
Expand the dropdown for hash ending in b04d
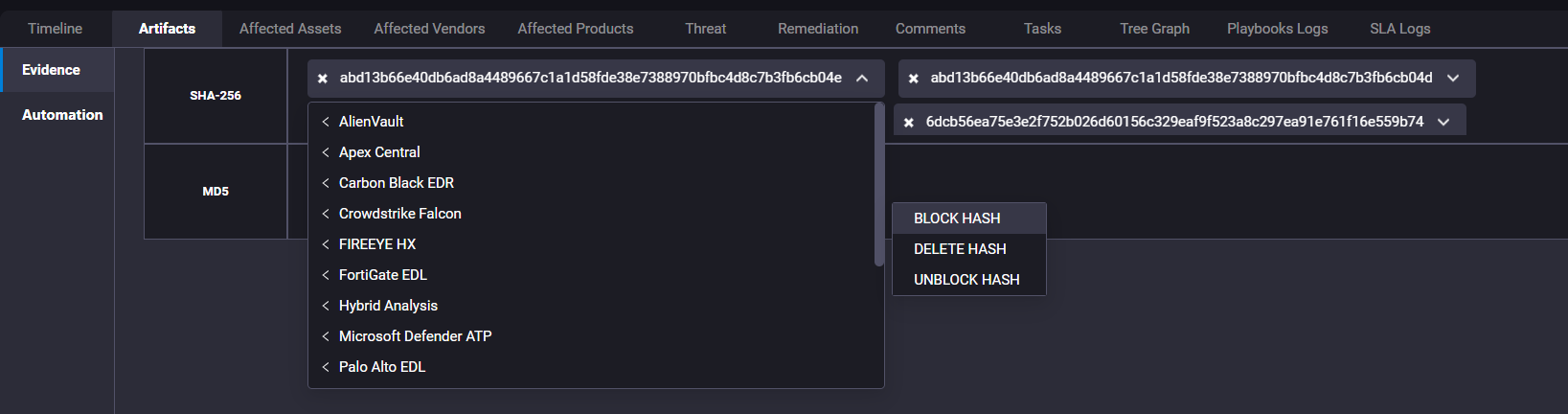[x=1453, y=79]
